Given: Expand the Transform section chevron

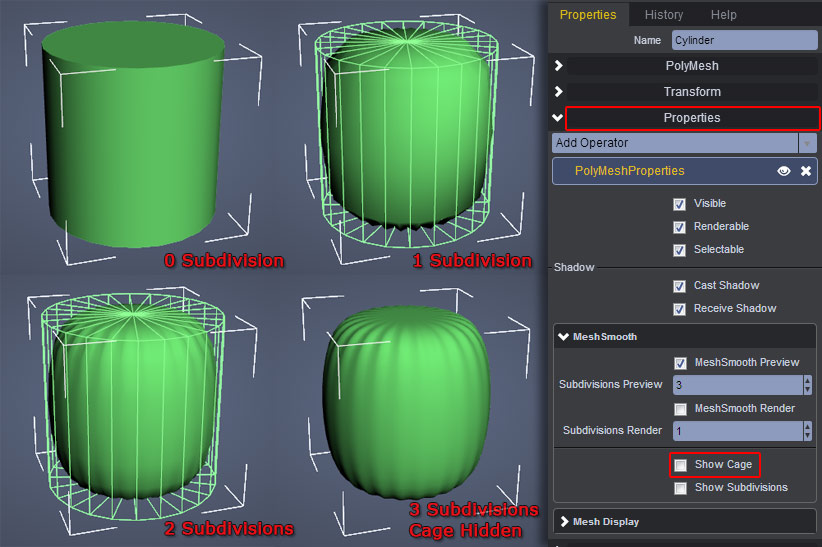Looking at the screenshot, I should pyautogui.click(x=558, y=92).
